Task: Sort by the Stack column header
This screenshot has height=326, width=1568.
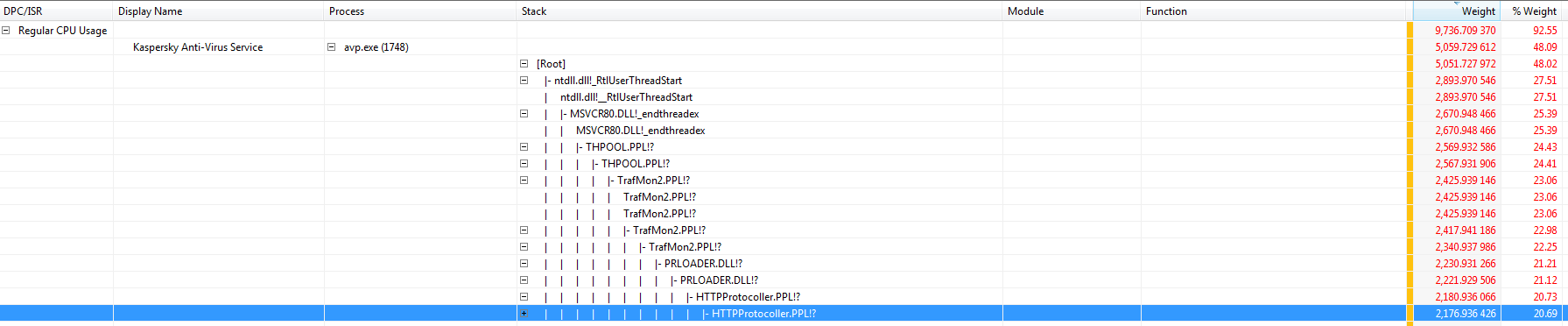Action: click(760, 11)
